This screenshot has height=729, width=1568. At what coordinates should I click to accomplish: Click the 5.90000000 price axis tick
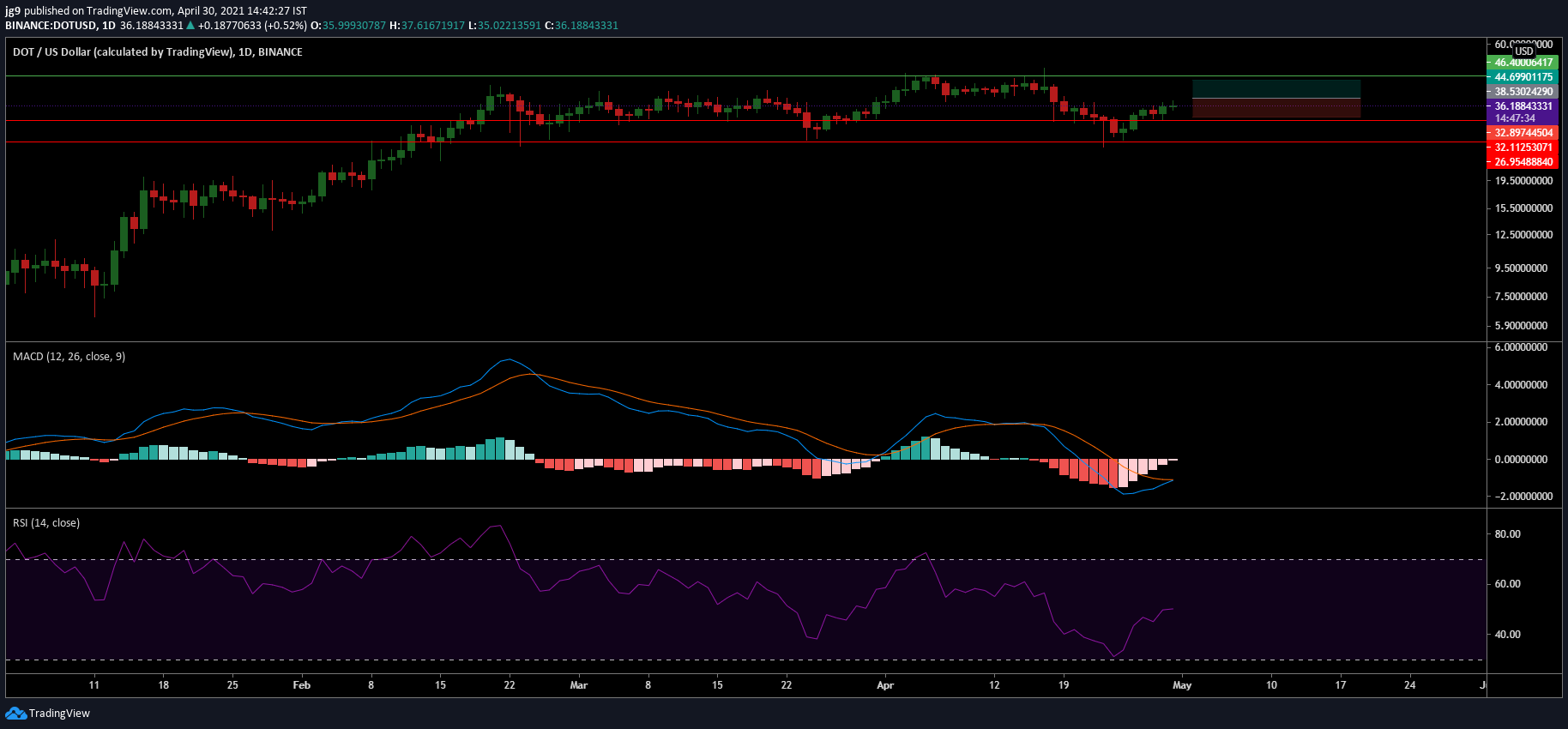click(1521, 326)
